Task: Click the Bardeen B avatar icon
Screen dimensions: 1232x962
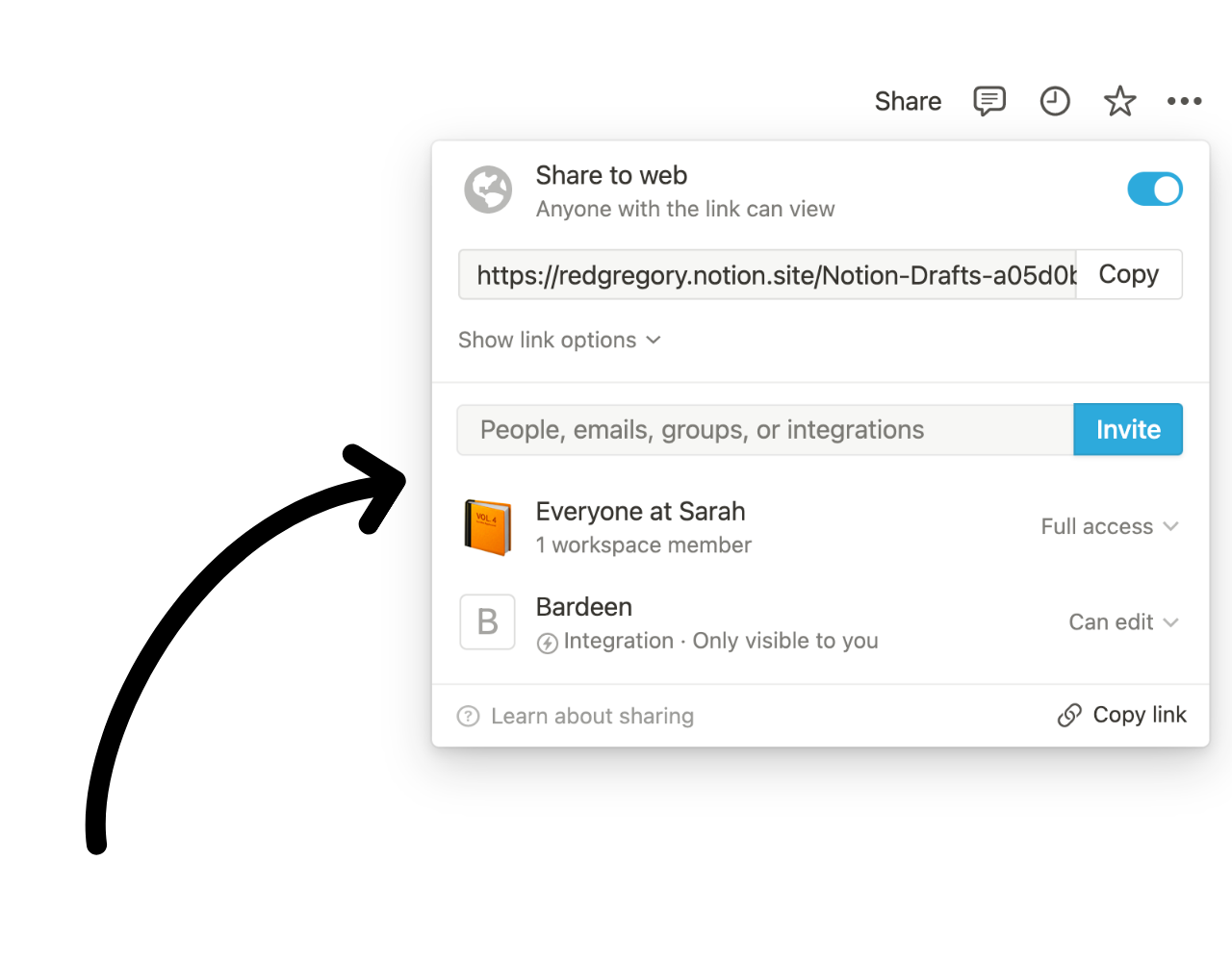Action: pos(488,622)
